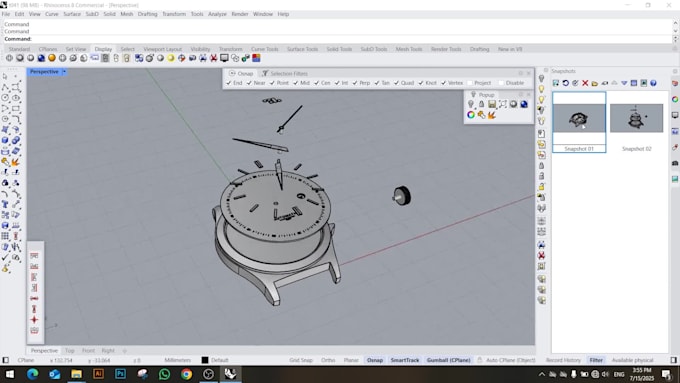The width and height of the screenshot is (680, 383).
Task: Enable the Project osnap checkbox
Action: [x=470, y=83]
